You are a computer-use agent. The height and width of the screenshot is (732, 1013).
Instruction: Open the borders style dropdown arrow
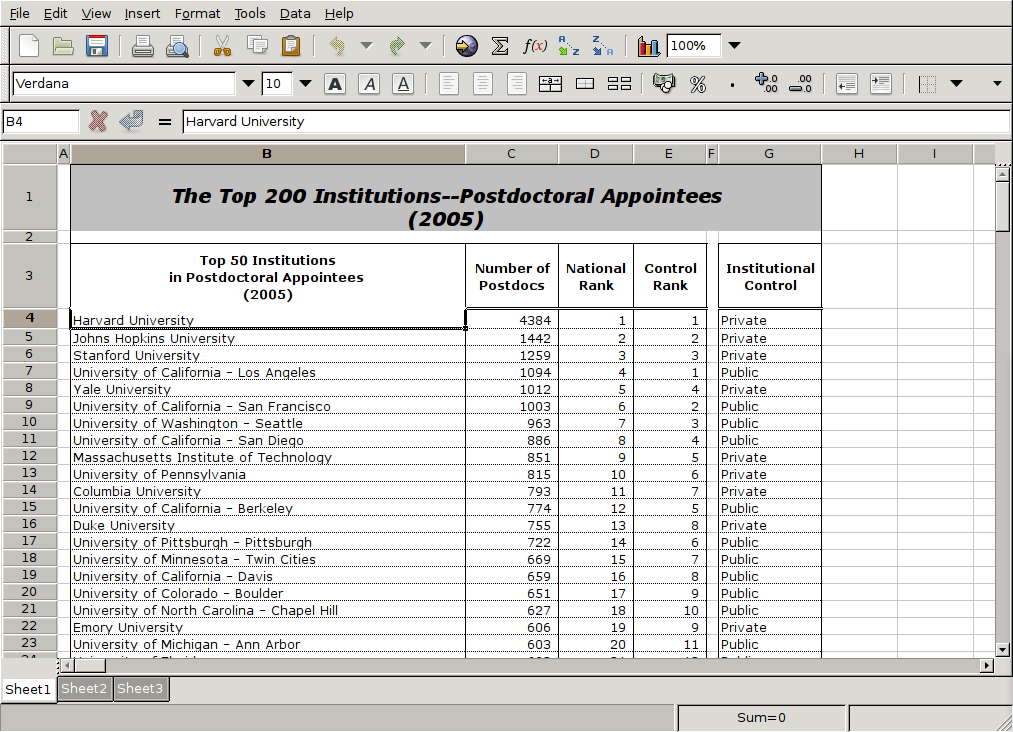pos(957,83)
